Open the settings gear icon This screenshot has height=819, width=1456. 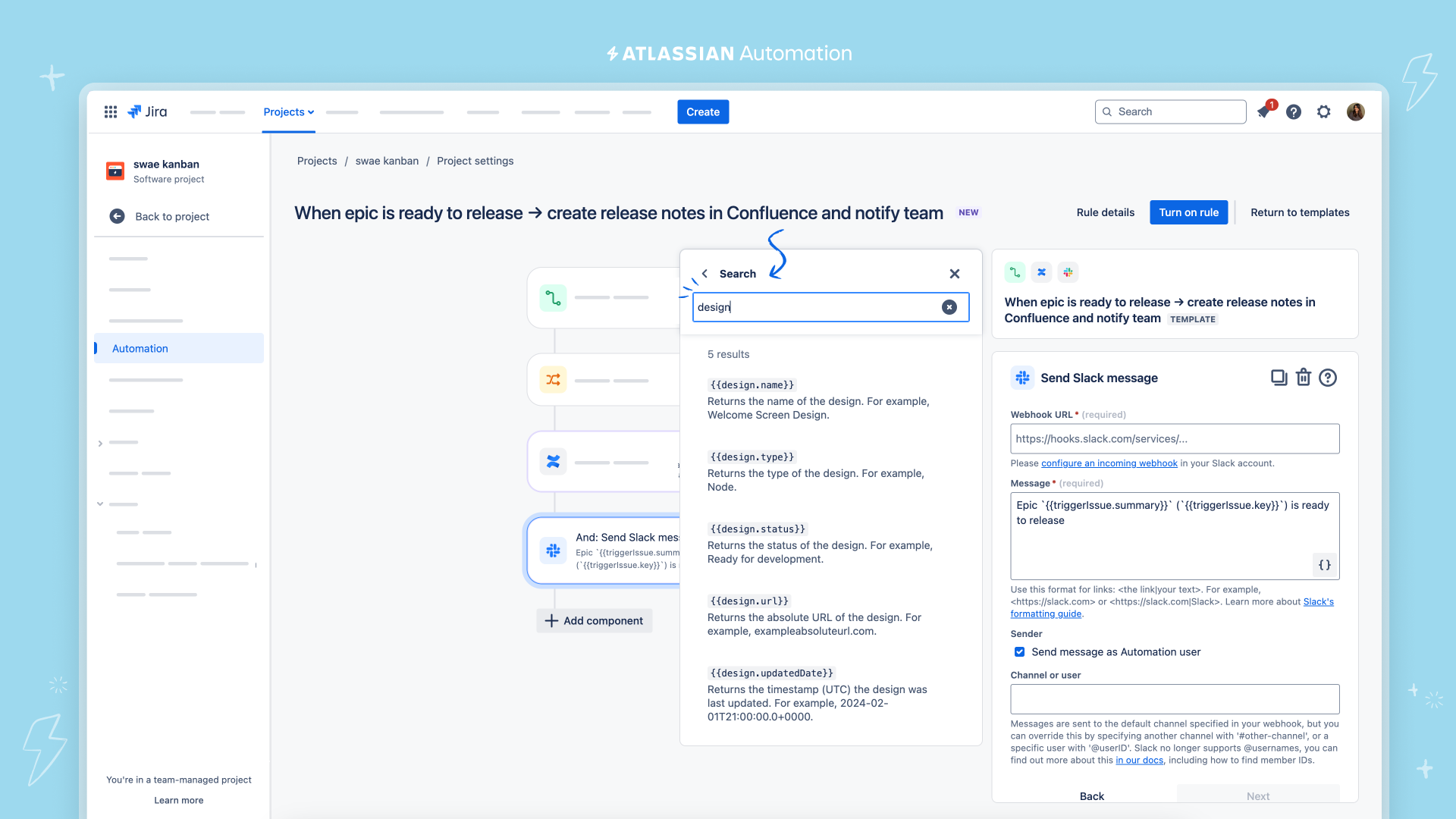(x=1324, y=111)
